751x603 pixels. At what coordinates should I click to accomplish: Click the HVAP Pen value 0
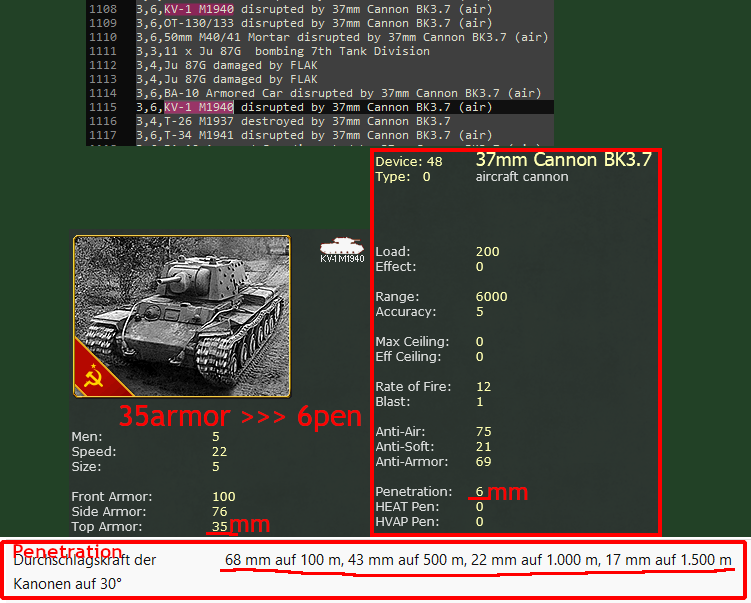pyautogui.click(x=479, y=522)
